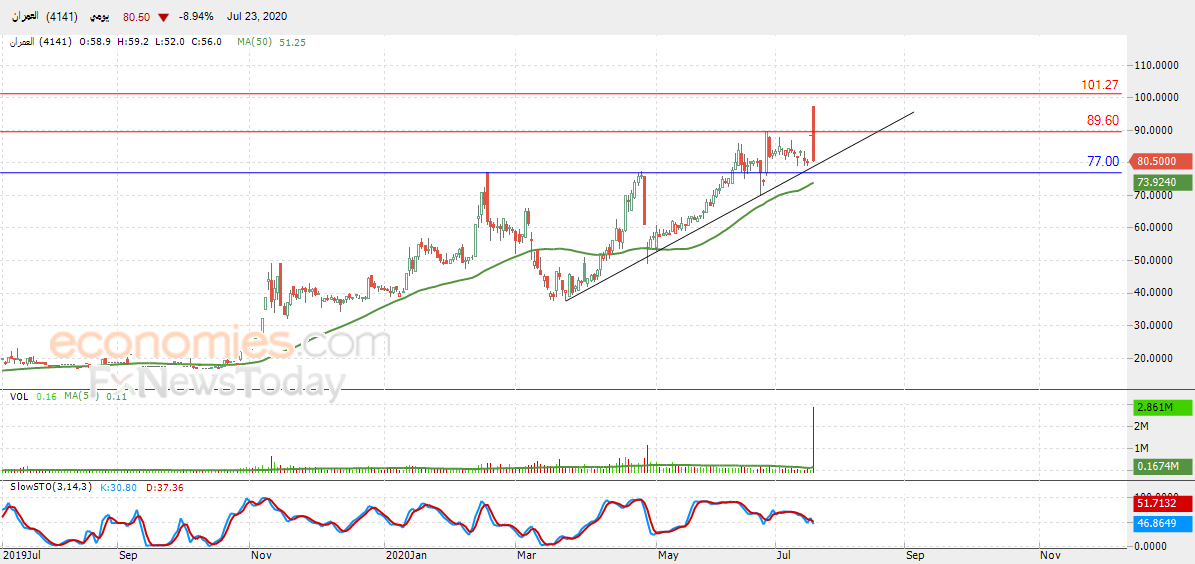This screenshot has width=1195, height=564.
Task: Click the tall red candle near 100
Action: pyautogui.click(x=814, y=133)
